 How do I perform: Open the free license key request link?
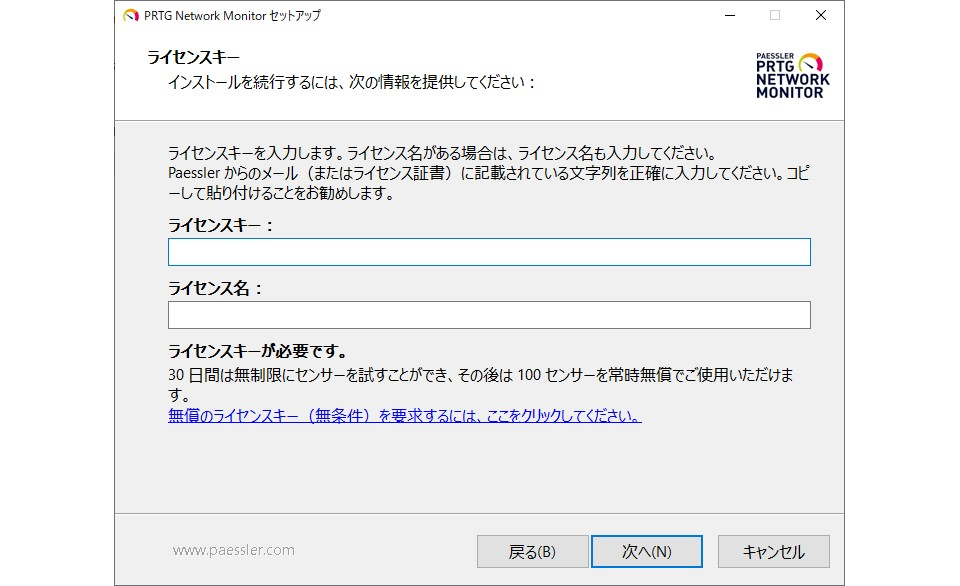coord(405,416)
